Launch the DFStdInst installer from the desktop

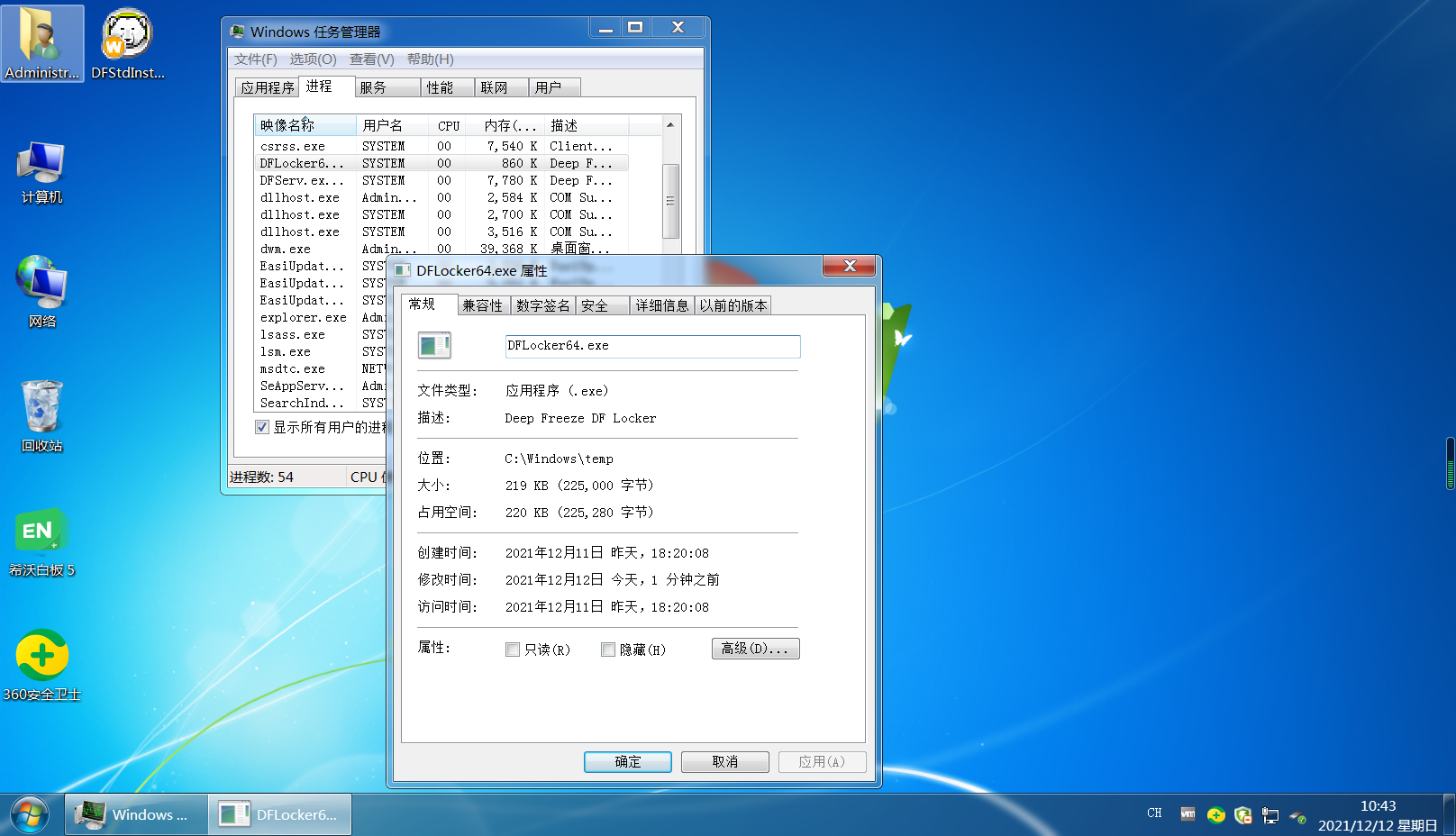click(126, 36)
